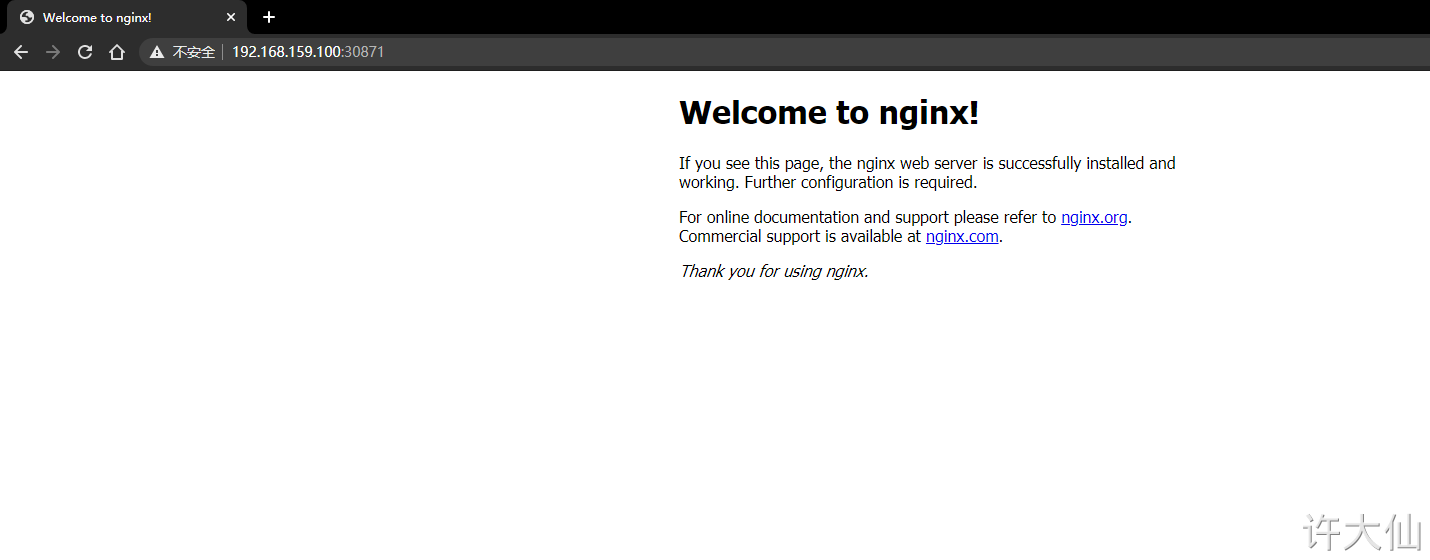
Task: Click the 不安全 security label
Action: coord(194,52)
